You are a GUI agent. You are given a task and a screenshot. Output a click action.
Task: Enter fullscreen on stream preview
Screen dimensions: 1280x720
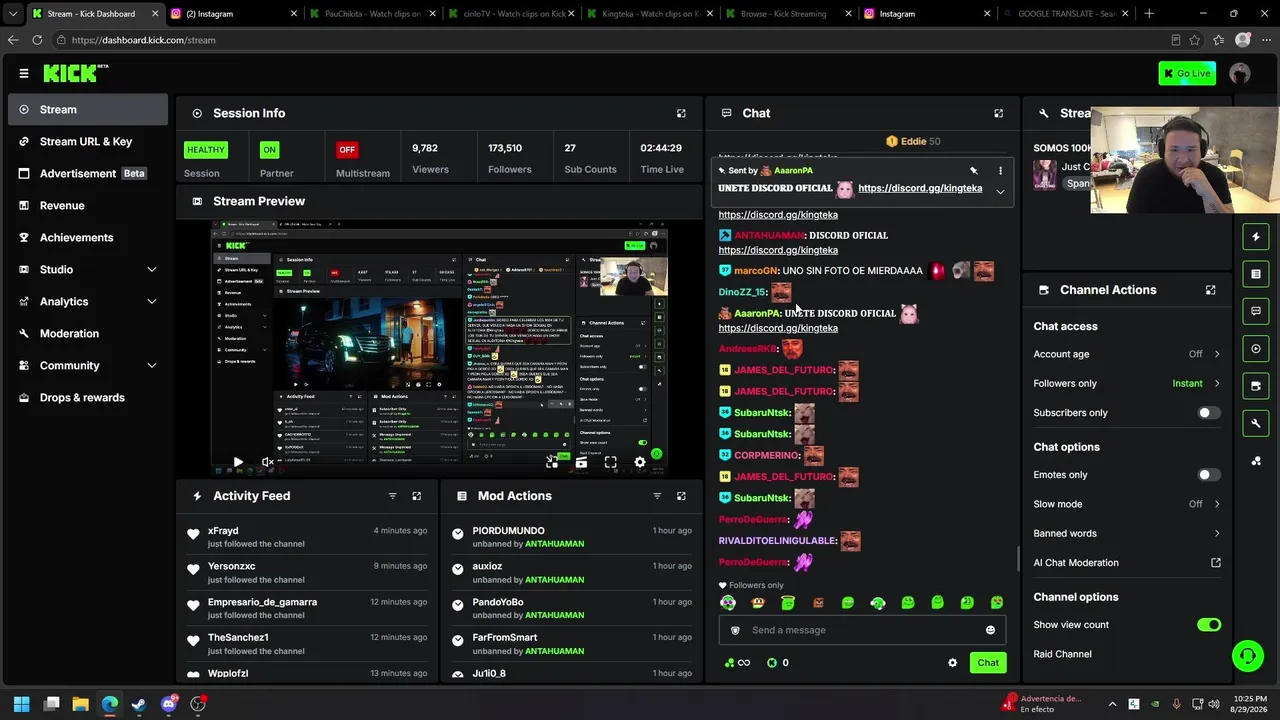[610, 462]
